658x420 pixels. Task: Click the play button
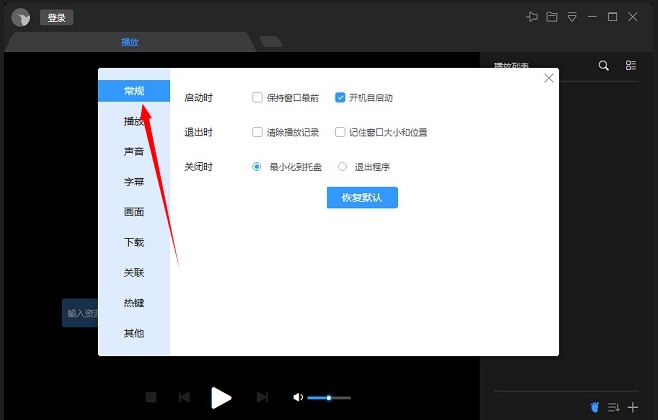point(221,397)
